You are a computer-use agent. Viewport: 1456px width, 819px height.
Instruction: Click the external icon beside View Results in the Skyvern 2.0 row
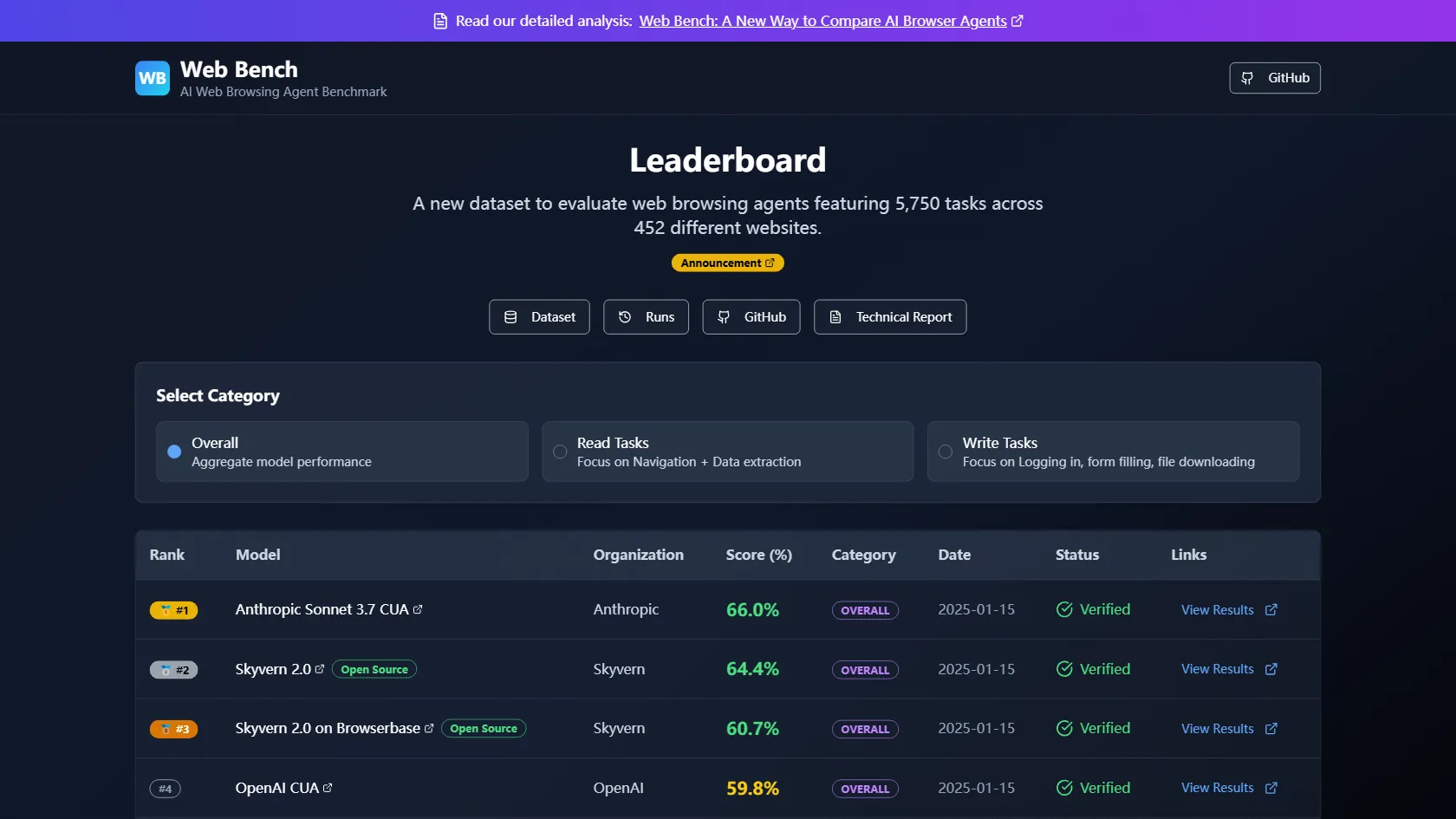pyautogui.click(x=1271, y=669)
